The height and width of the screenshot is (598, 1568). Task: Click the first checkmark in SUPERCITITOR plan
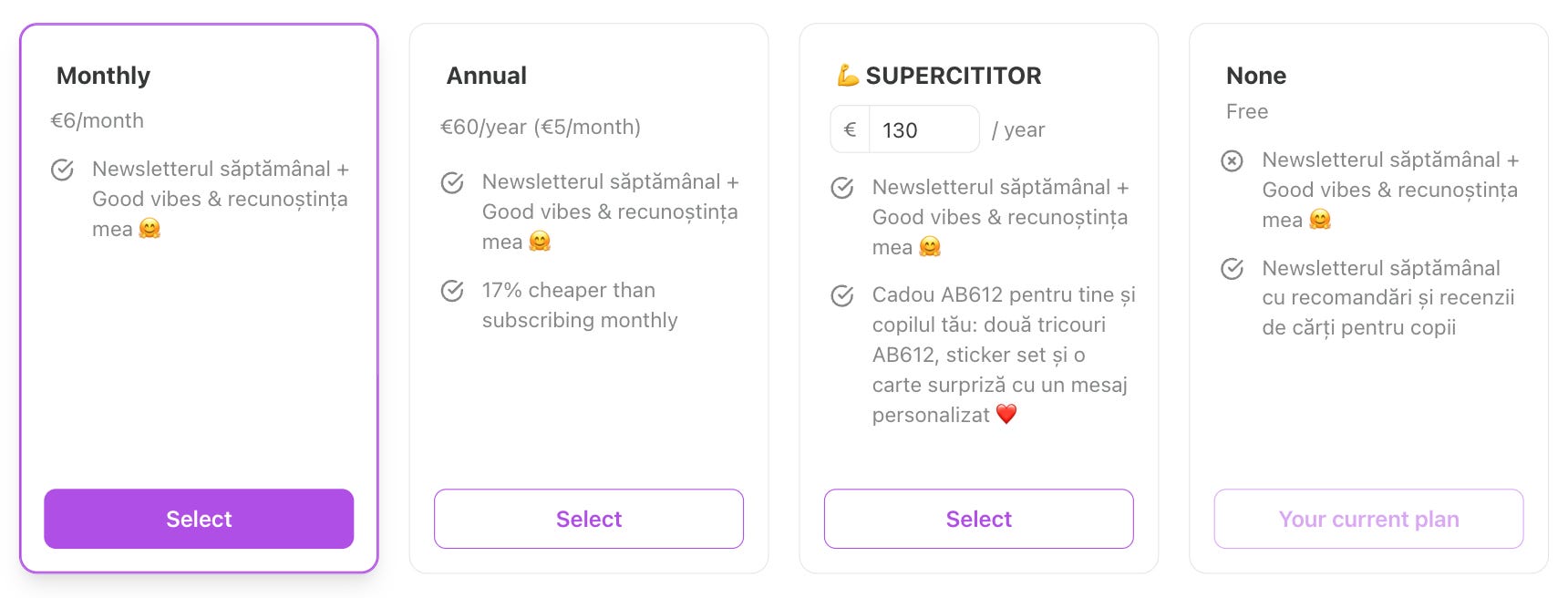coord(842,188)
